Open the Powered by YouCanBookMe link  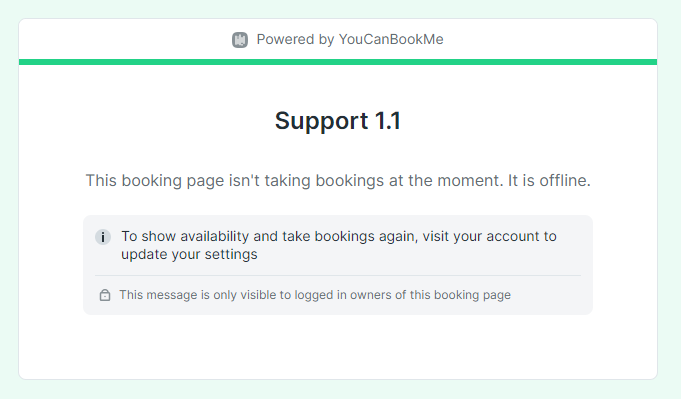(337, 40)
